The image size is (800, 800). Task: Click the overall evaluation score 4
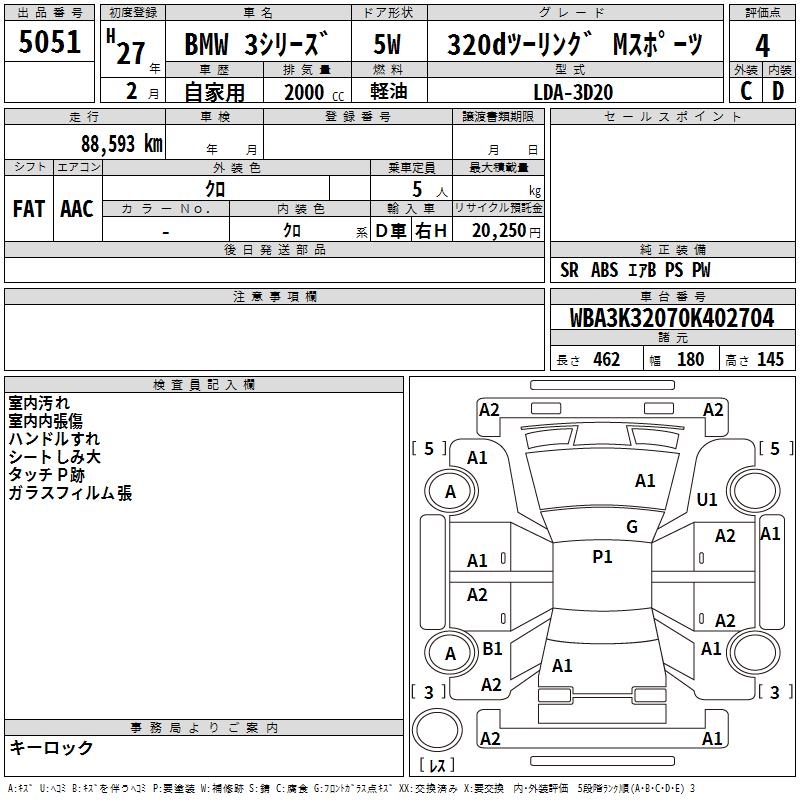762,45
